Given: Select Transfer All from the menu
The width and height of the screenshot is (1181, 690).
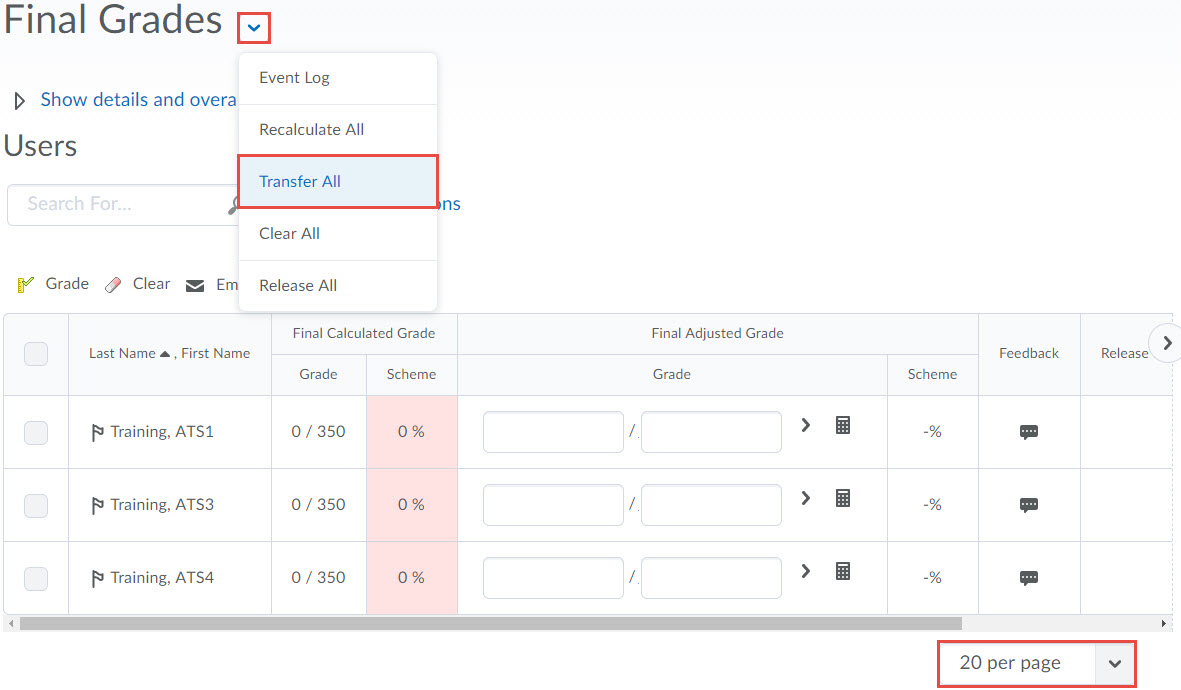Looking at the screenshot, I should click(x=300, y=182).
